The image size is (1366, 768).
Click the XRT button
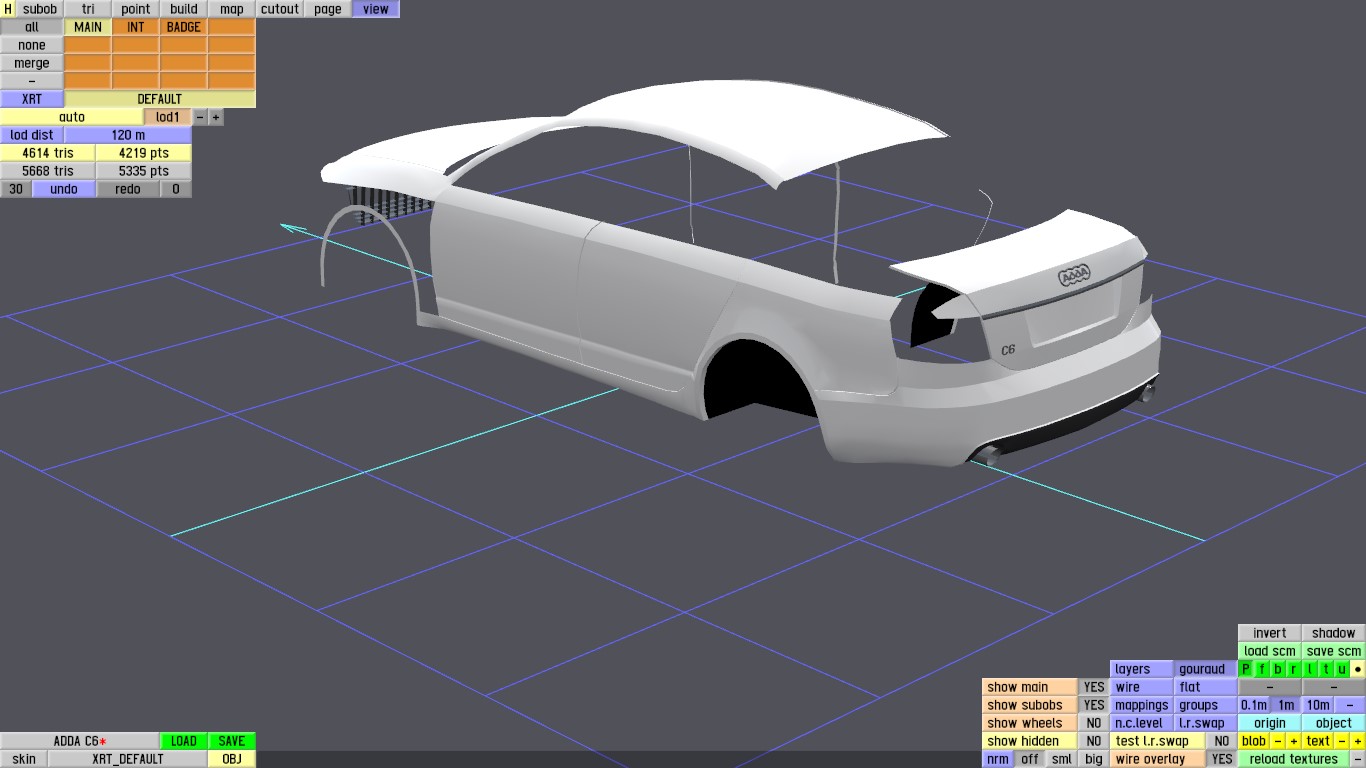tap(32, 99)
